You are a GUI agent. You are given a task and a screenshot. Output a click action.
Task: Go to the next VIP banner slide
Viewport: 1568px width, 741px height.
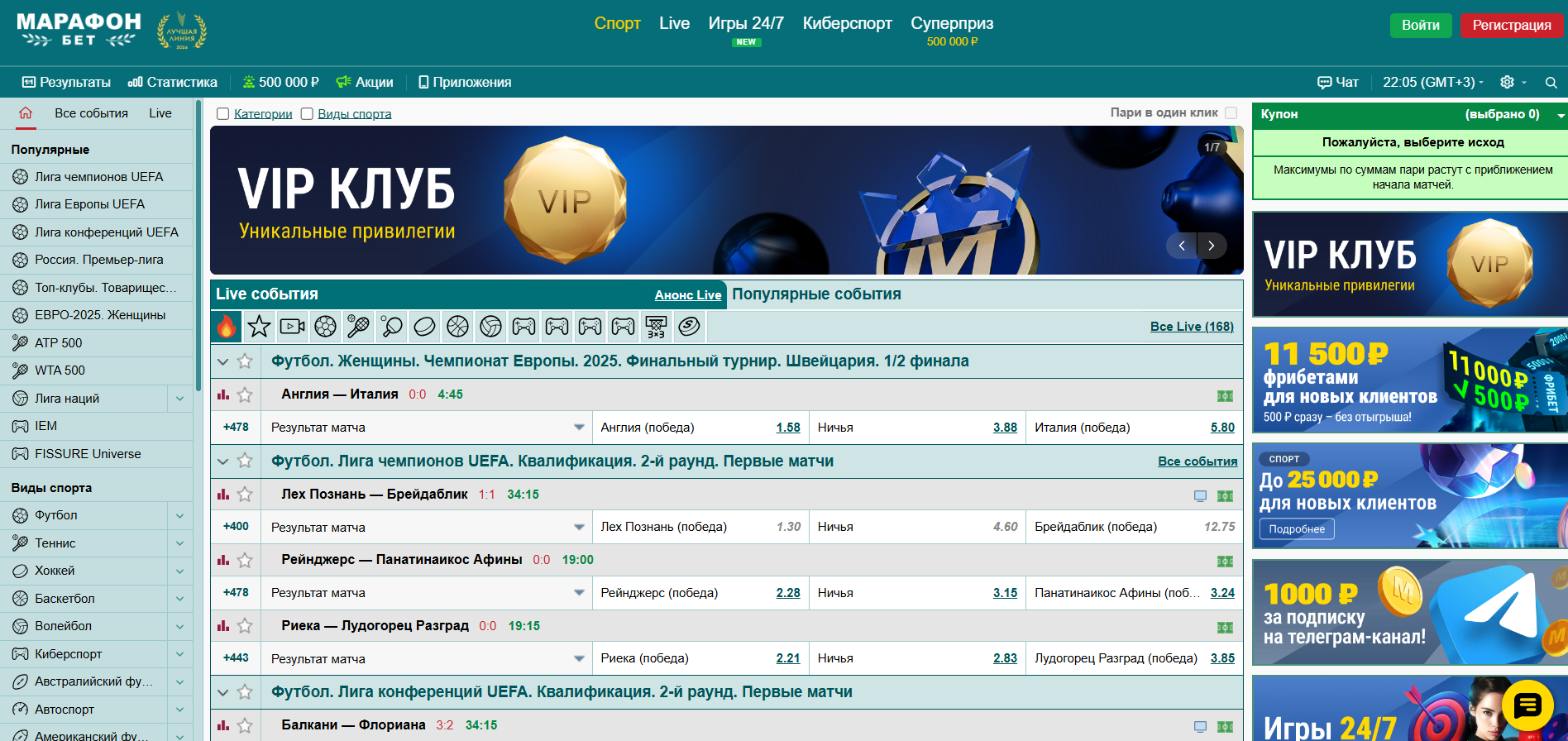[1212, 246]
